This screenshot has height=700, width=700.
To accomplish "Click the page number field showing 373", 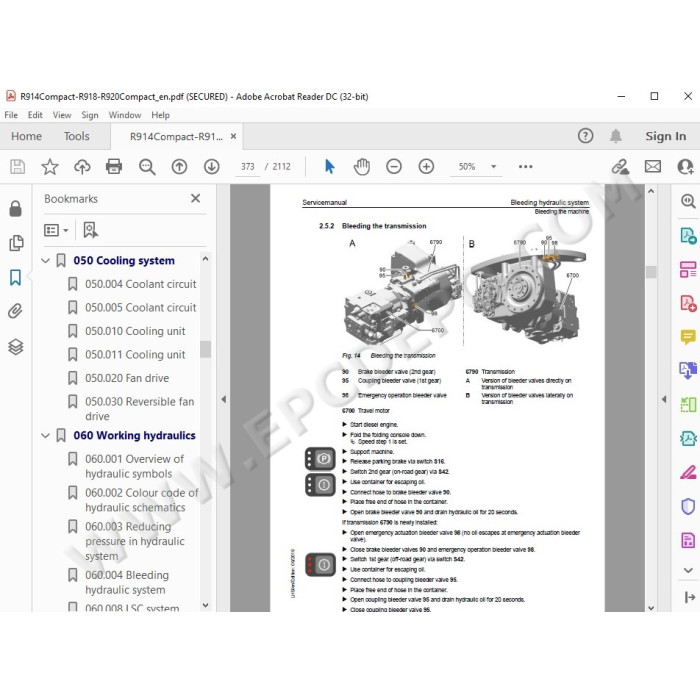I will 248,167.
